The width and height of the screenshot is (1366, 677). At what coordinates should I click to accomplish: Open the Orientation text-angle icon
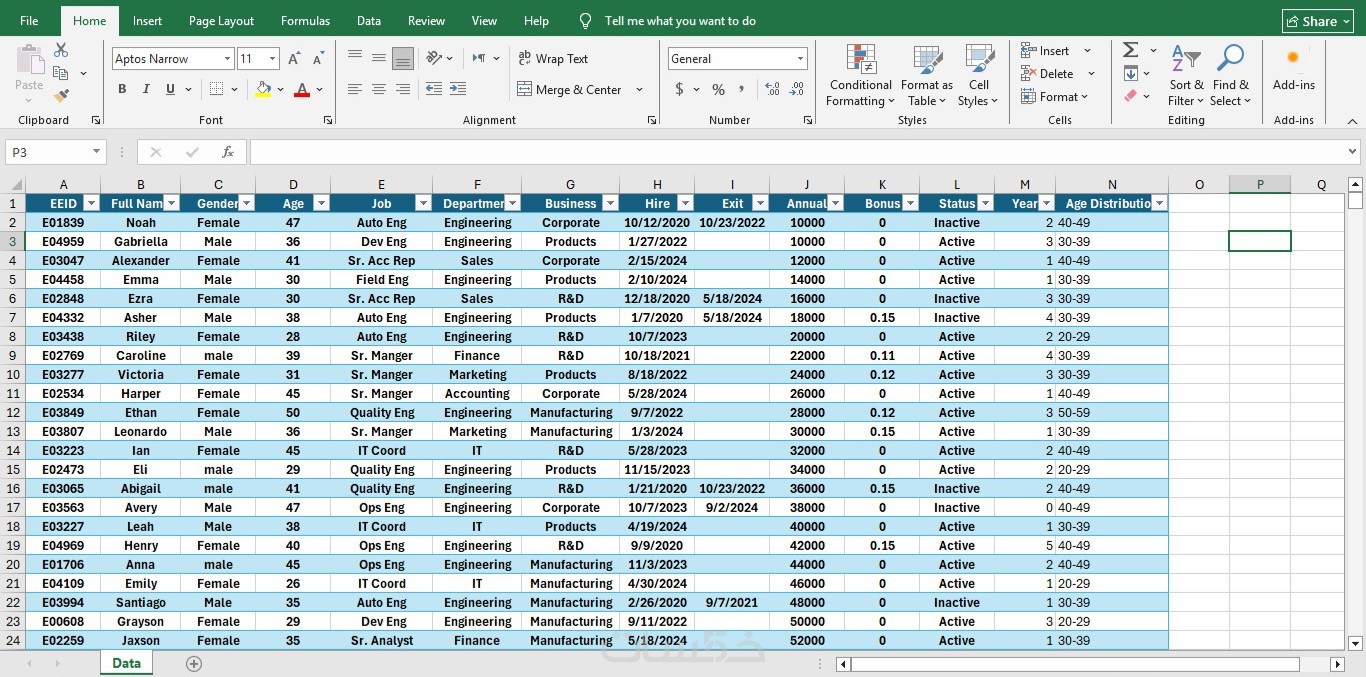tap(434, 58)
